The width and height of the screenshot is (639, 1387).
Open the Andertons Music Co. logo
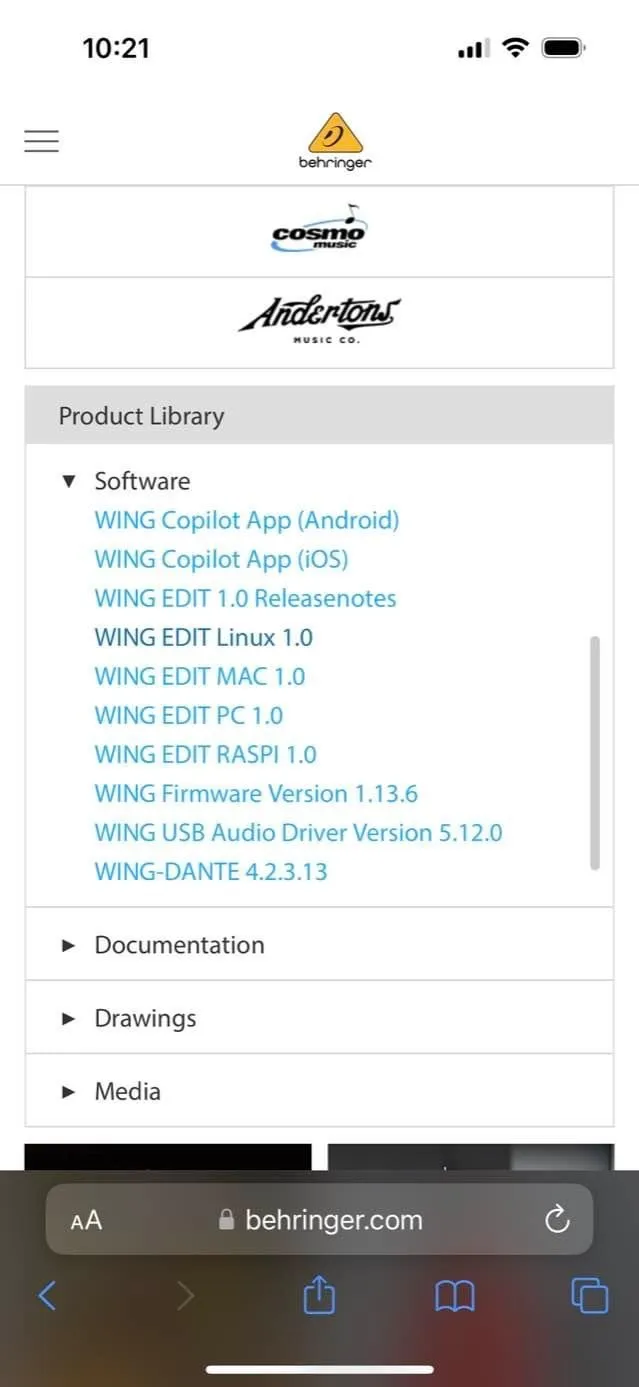[x=319, y=320]
